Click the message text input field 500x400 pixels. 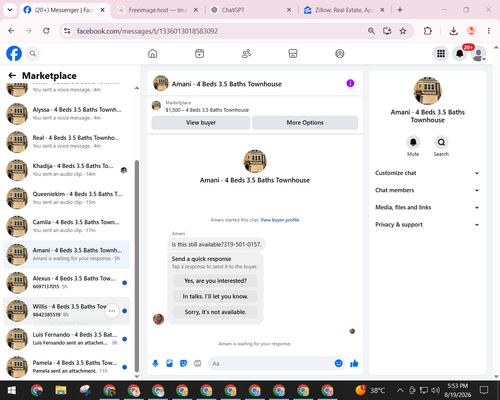click(x=272, y=363)
